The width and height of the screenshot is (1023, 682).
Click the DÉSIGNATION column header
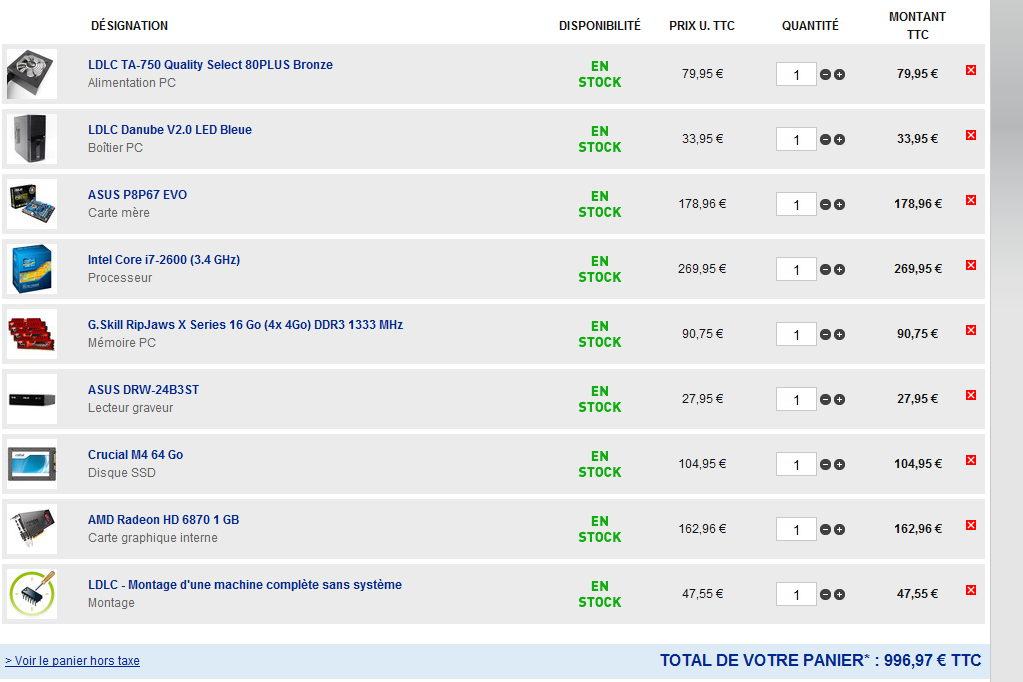129,26
